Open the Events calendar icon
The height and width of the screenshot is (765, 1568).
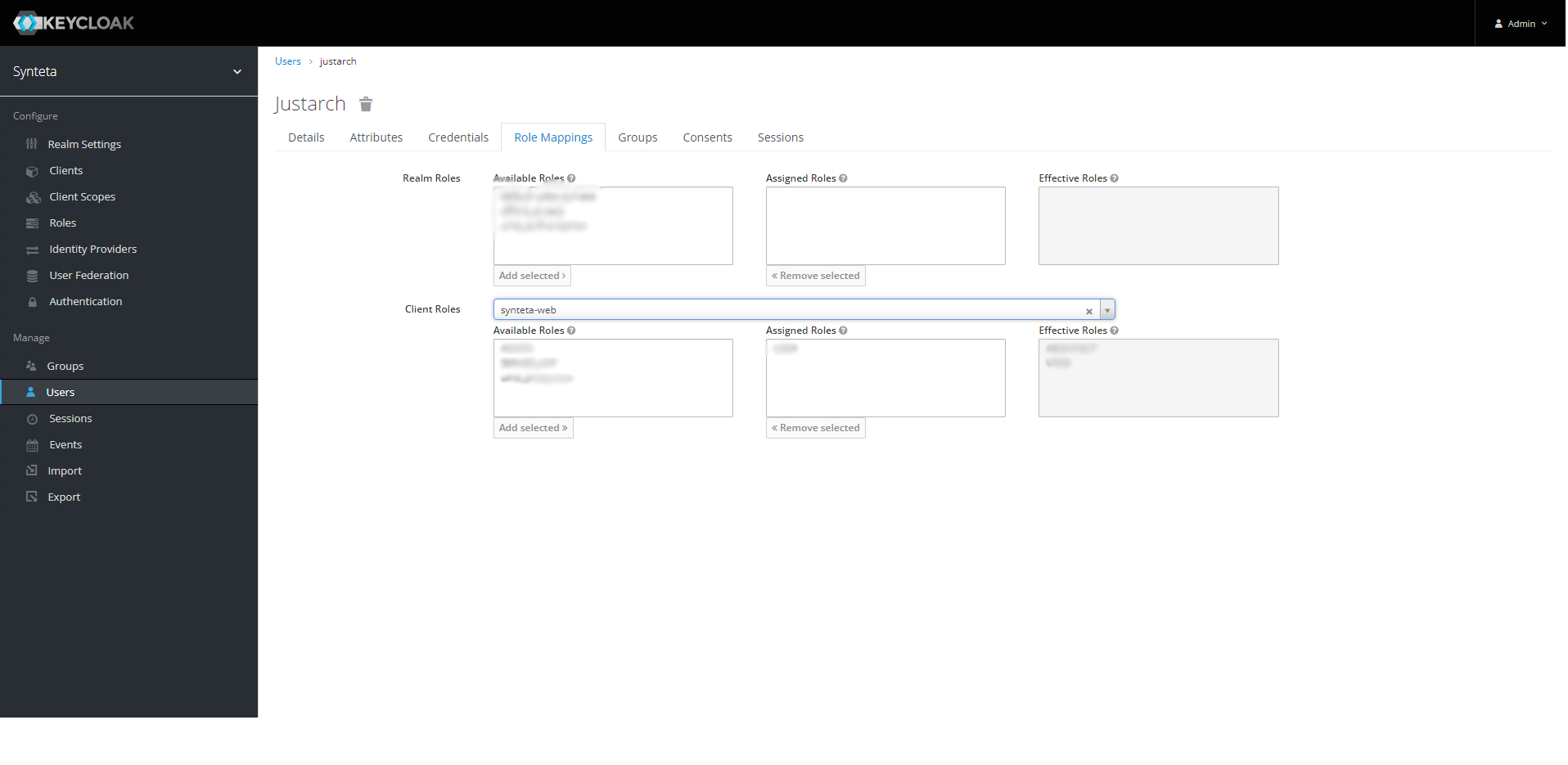[31, 444]
